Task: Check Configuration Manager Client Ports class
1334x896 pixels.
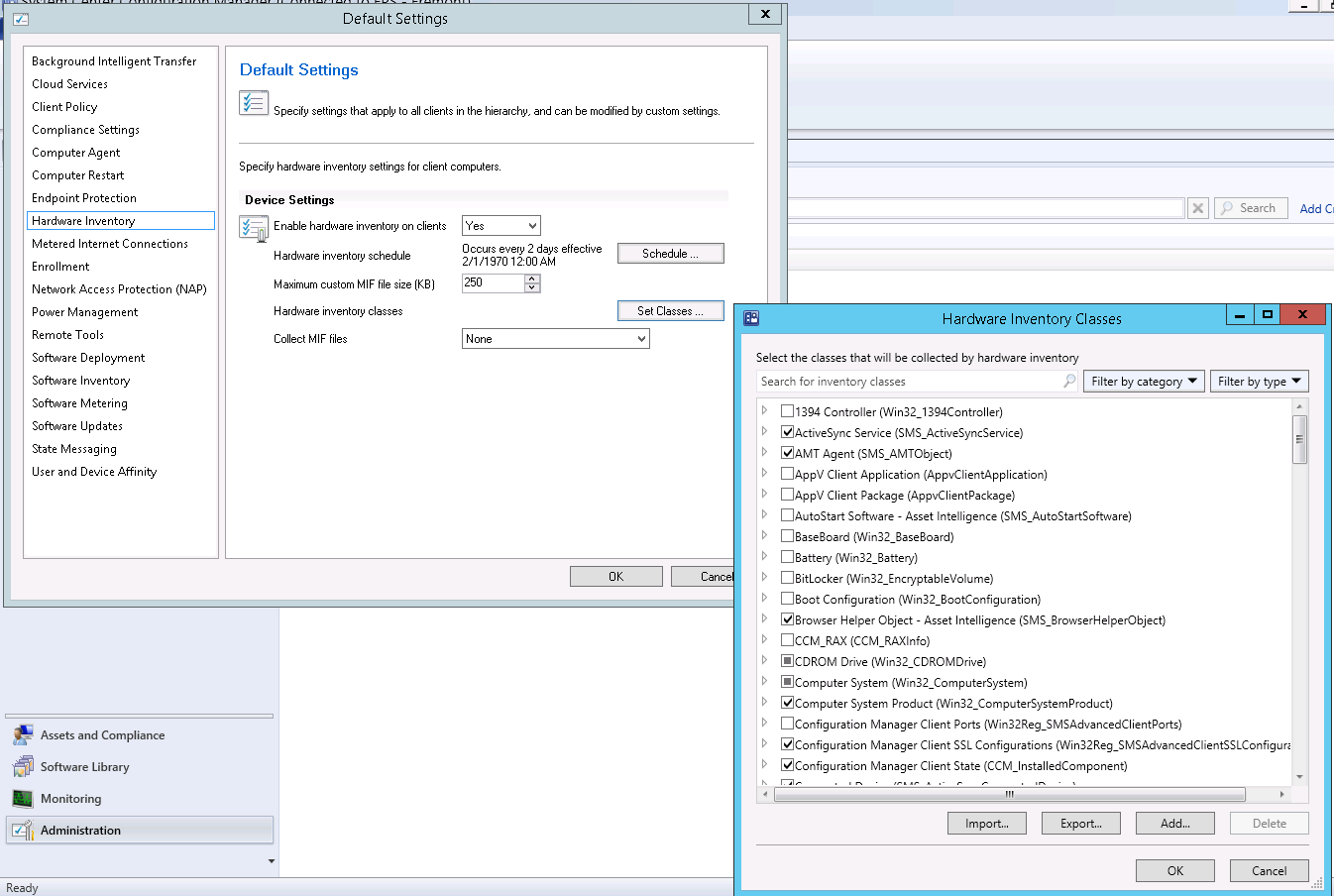Action: [x=787, y=724]
